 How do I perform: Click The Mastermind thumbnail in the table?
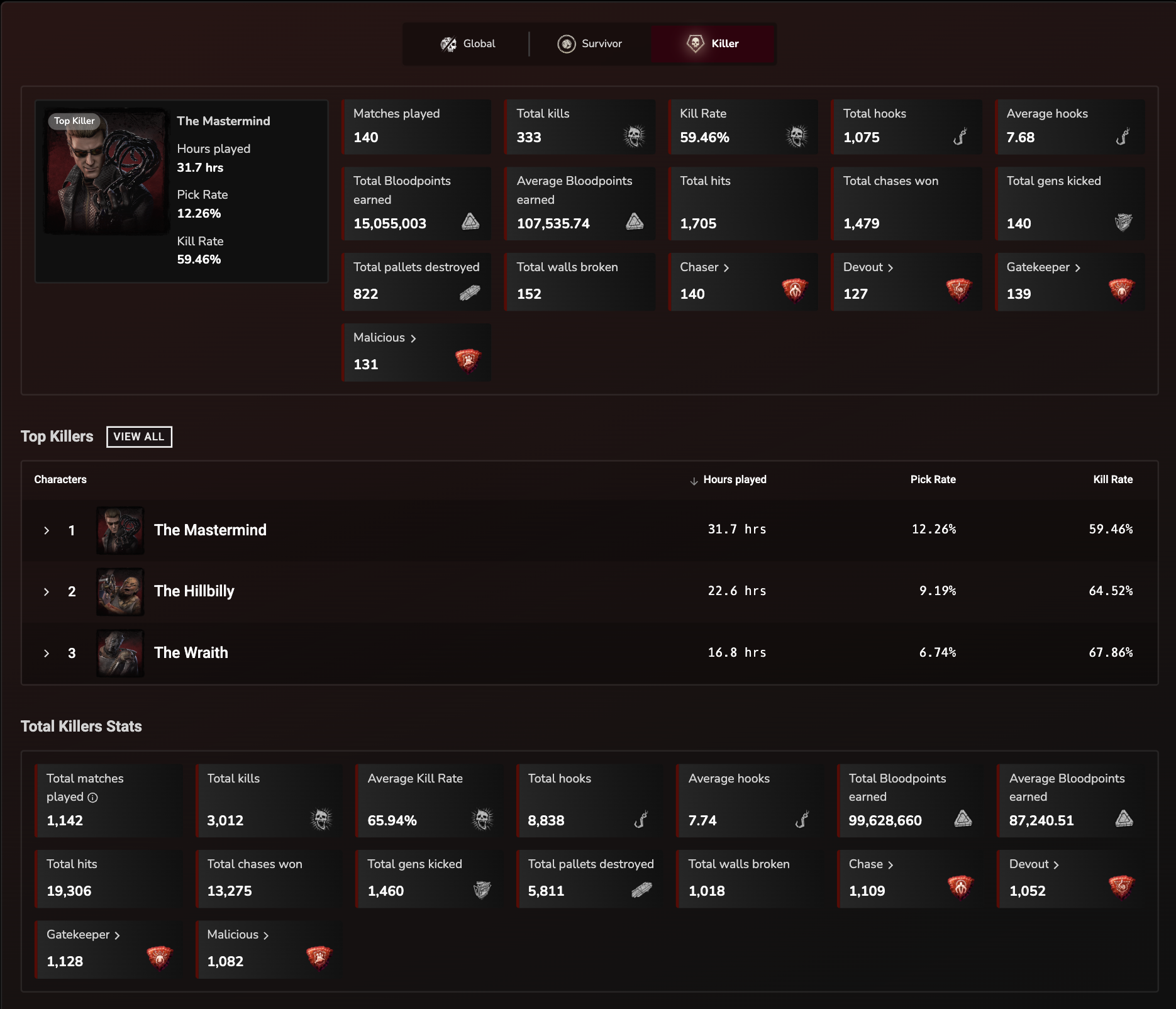pyautogui.click(x=120, y=530)
